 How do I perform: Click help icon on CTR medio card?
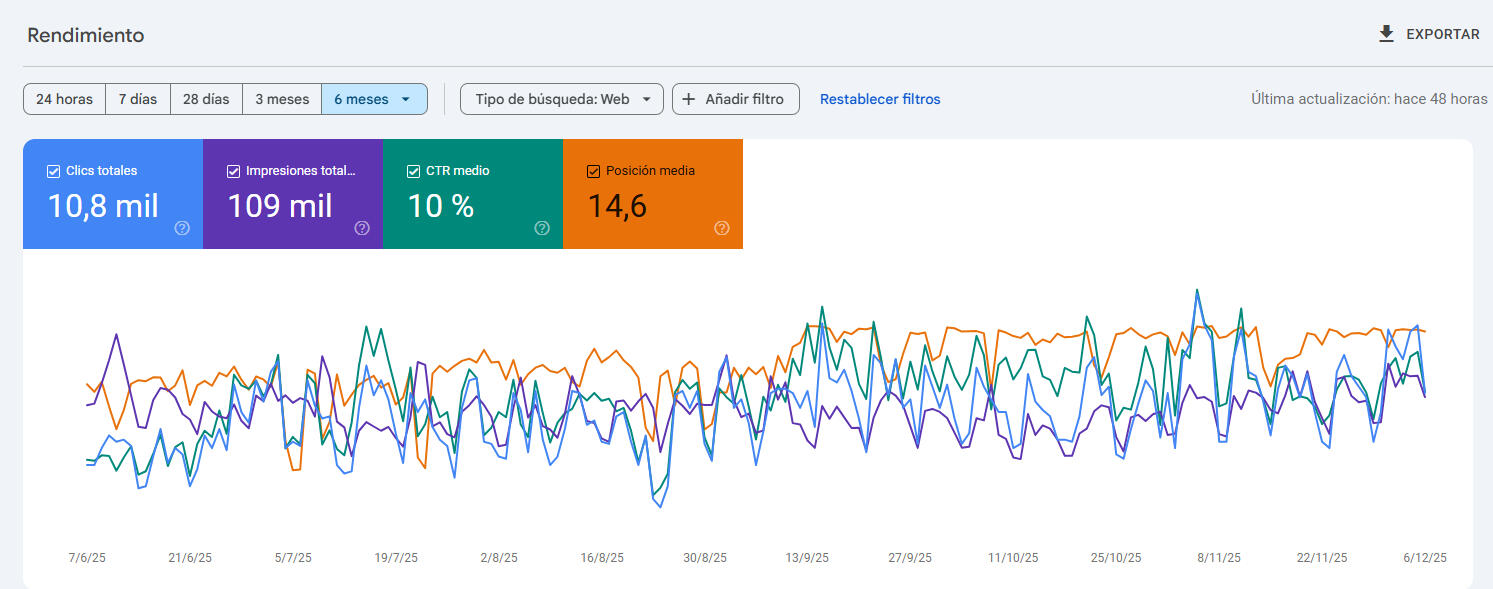click(542, 228)
